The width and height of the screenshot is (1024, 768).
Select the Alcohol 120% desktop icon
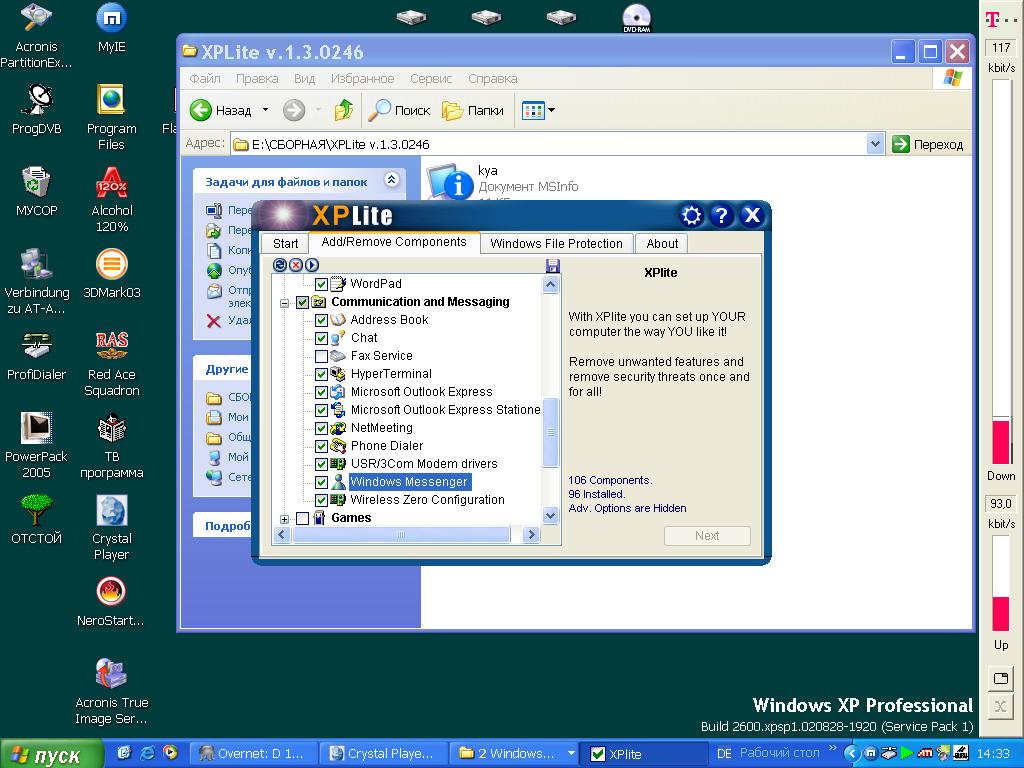pos(112,199)
